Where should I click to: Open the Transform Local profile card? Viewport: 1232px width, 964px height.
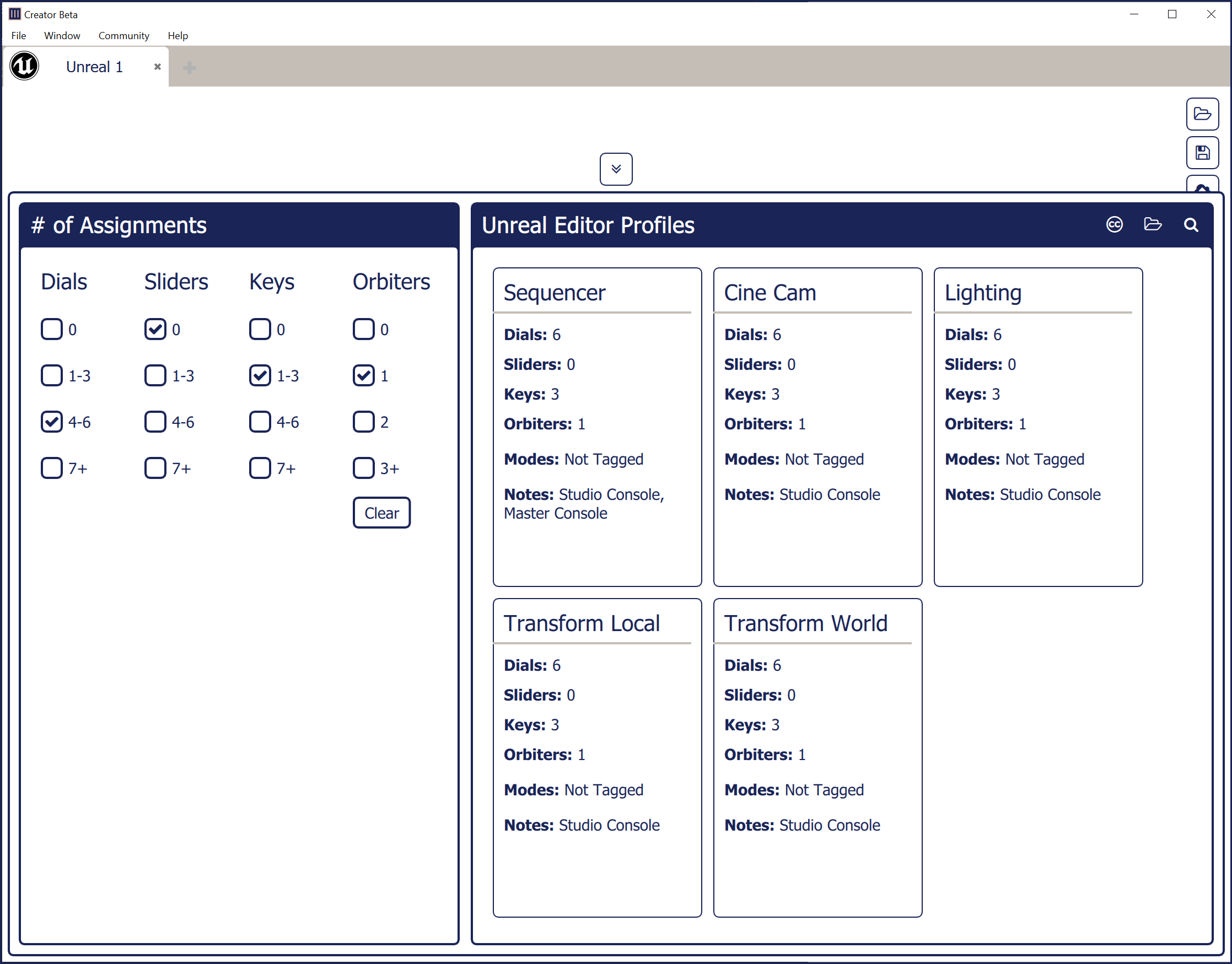click(597, 757)
